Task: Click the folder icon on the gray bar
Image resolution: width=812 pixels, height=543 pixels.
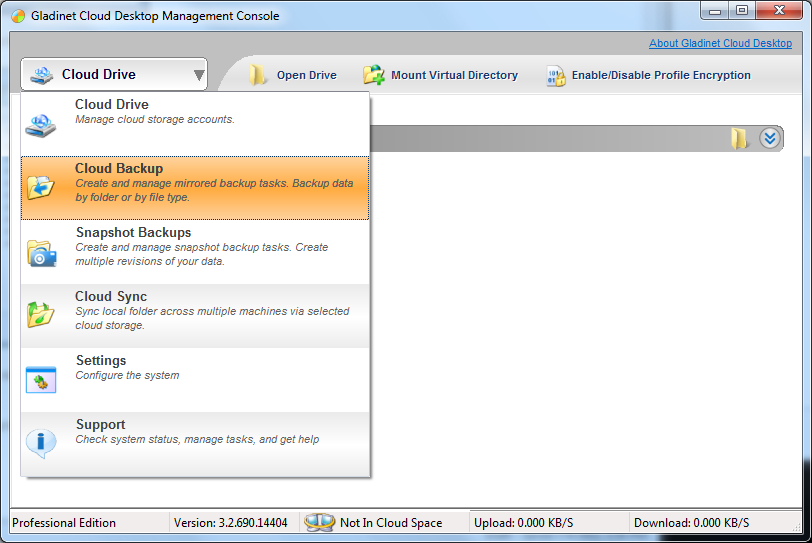Action: coord(740,138)
